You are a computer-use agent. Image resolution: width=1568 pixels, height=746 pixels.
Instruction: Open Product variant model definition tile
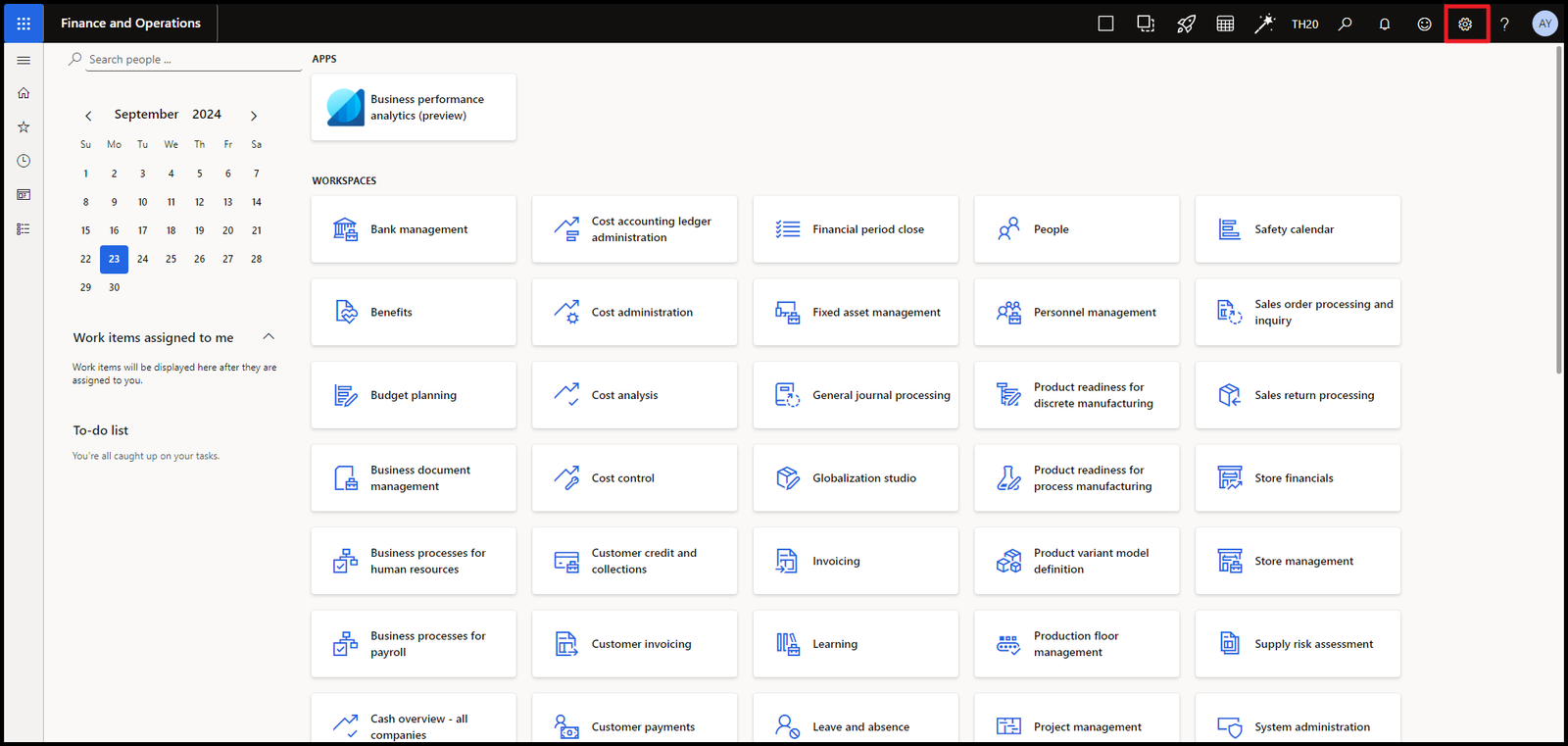1077,561
